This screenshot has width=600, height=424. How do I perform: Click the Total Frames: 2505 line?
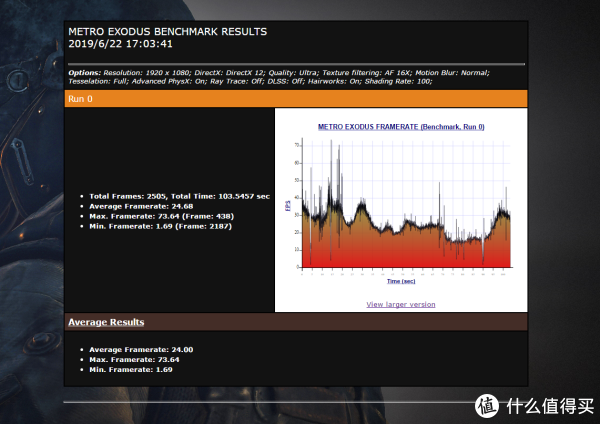point(179,196)
